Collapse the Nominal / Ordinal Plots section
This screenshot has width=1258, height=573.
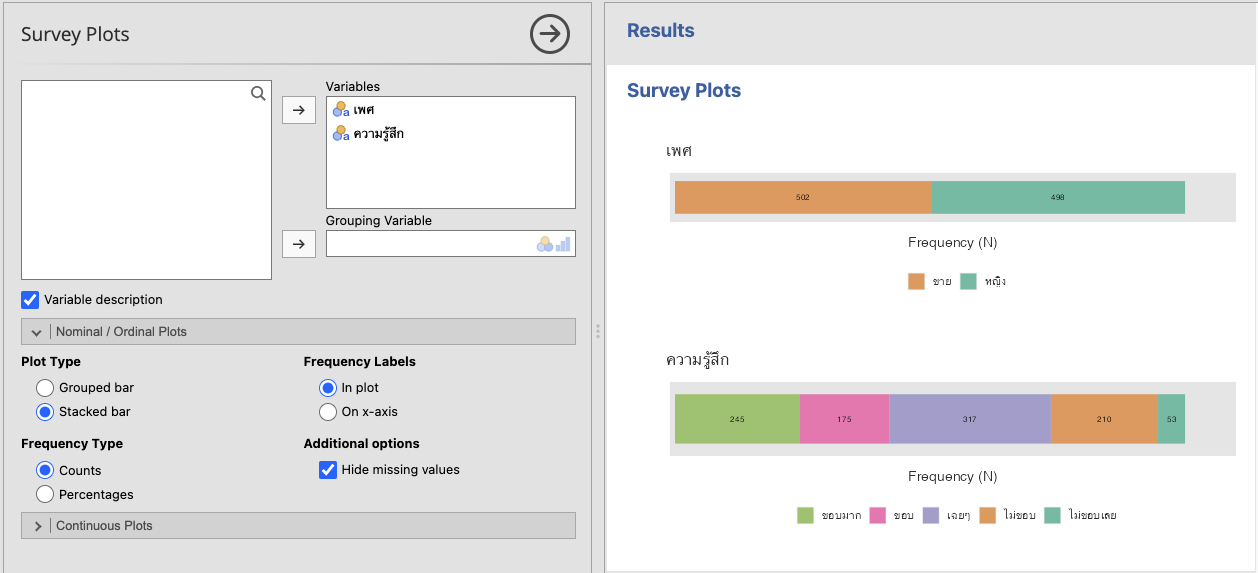tap(36, 332)
